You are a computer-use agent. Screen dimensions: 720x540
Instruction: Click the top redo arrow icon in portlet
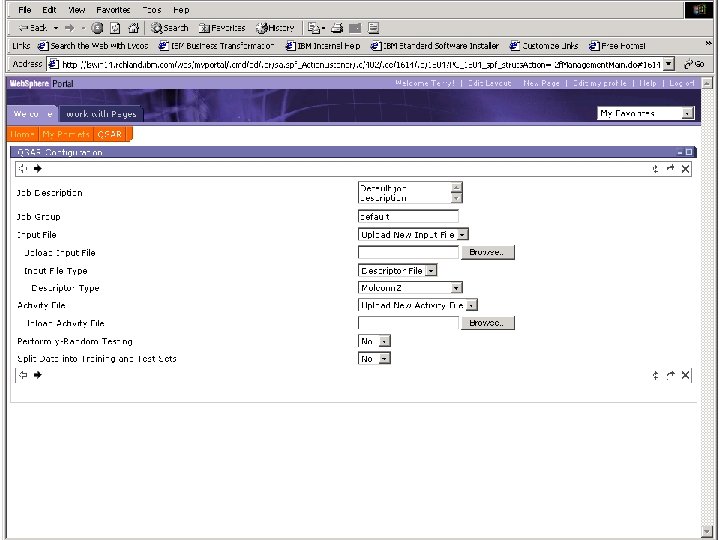tap(670, 169)
